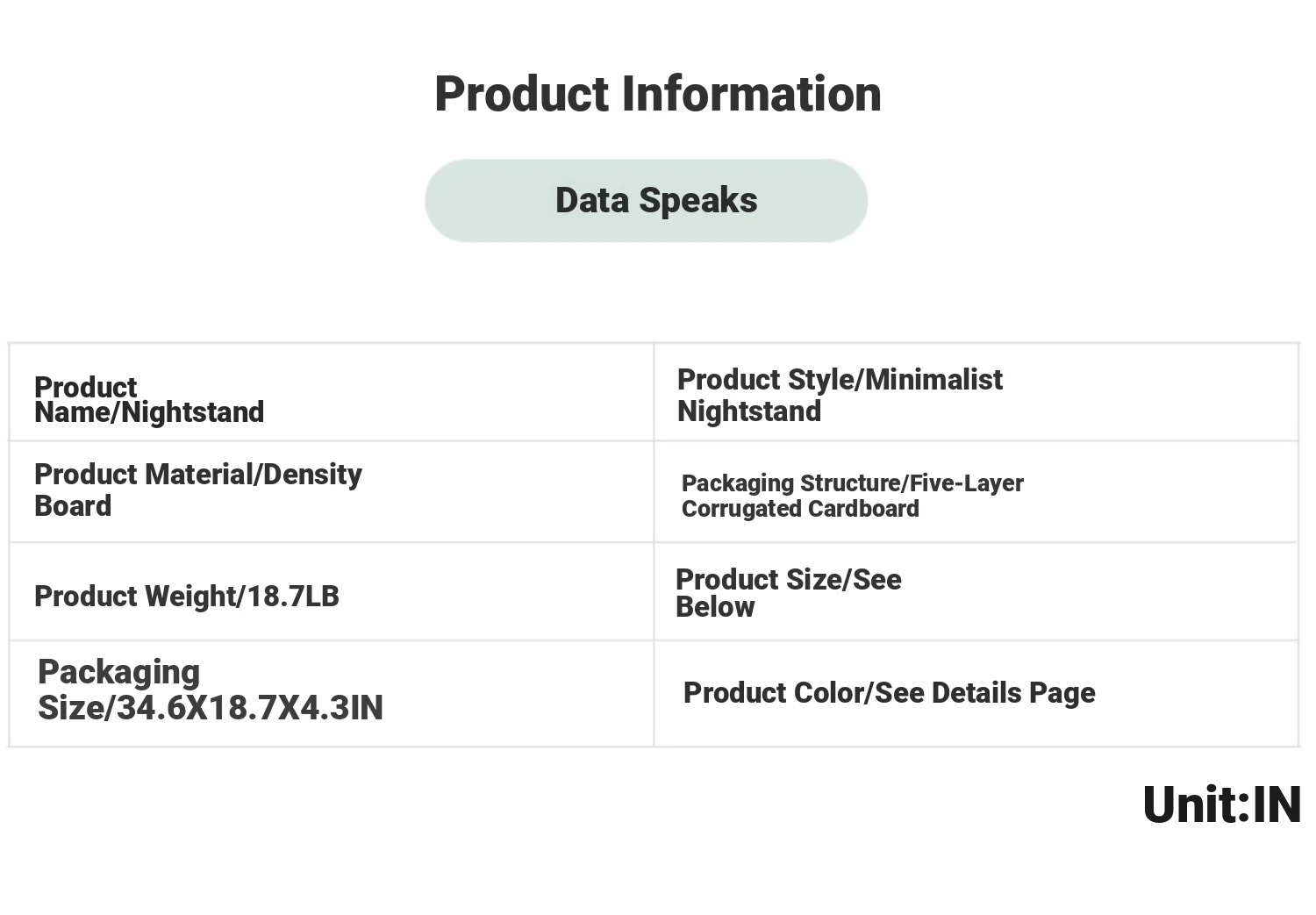This screenshot has width=1316, height=915.
Task: Click the word Packaging in bottom-left cell
Action: tap(119, 673)
